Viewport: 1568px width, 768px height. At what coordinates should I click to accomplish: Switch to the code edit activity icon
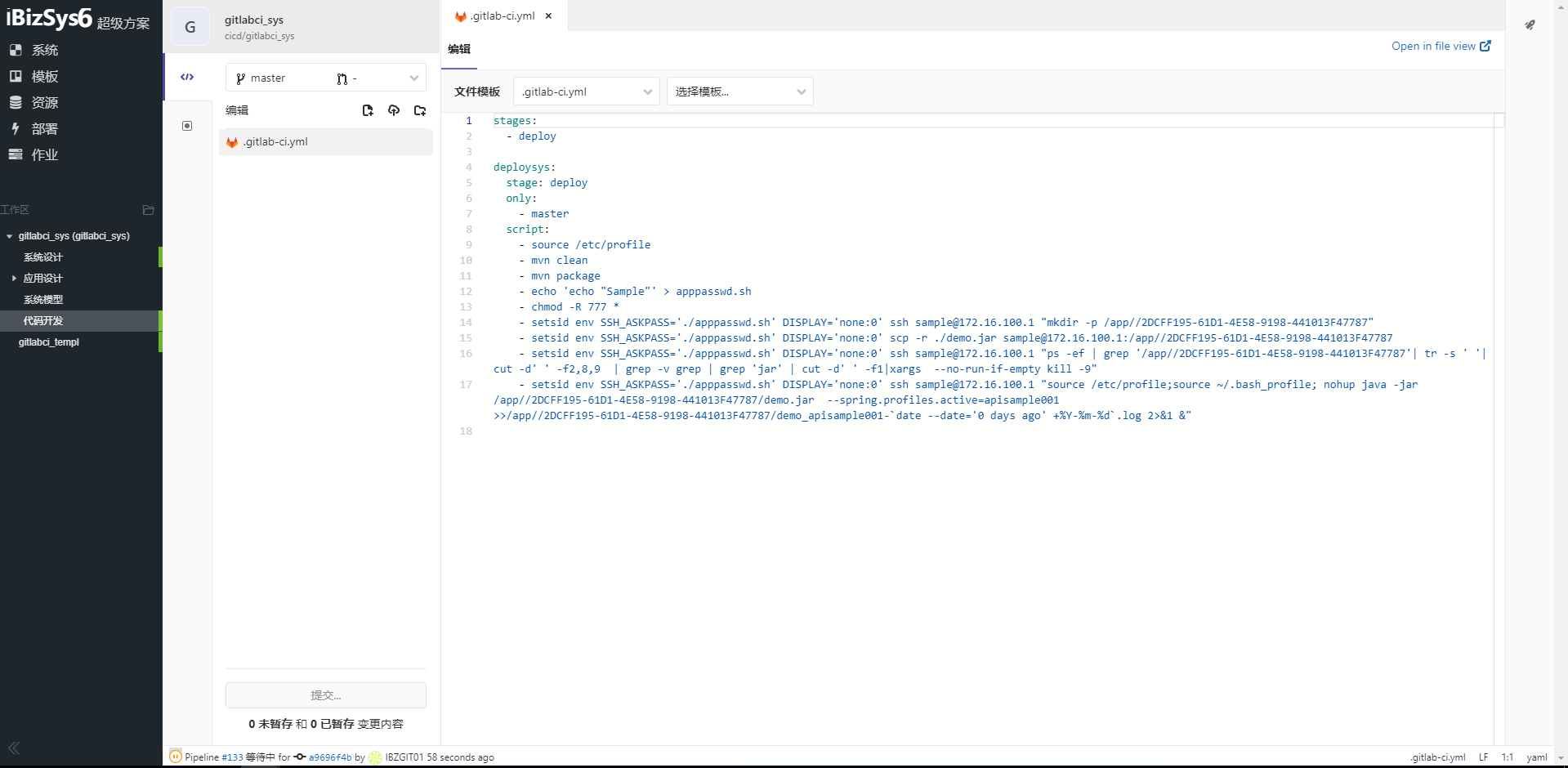click(187, 77)
